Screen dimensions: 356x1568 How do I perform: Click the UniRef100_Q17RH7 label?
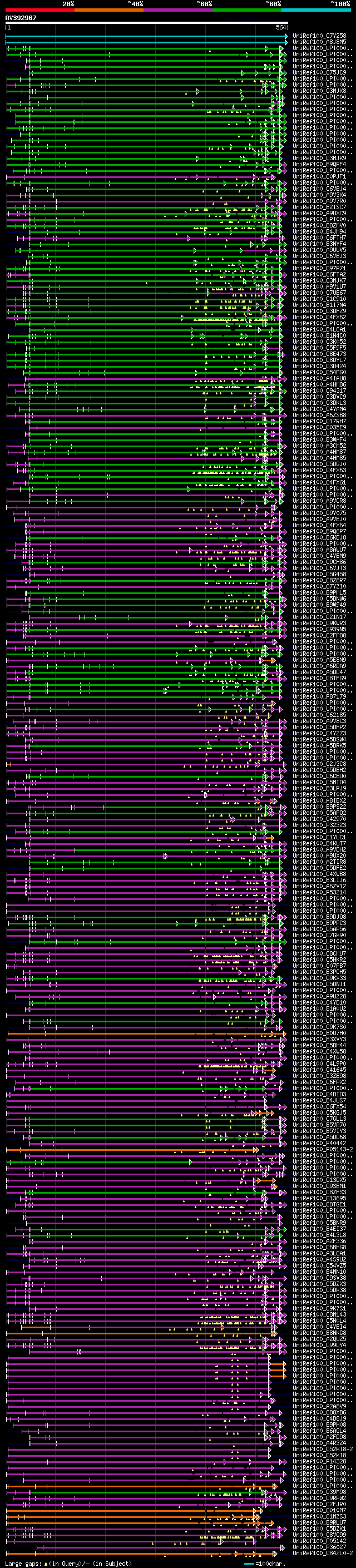[x=319, y=421]
